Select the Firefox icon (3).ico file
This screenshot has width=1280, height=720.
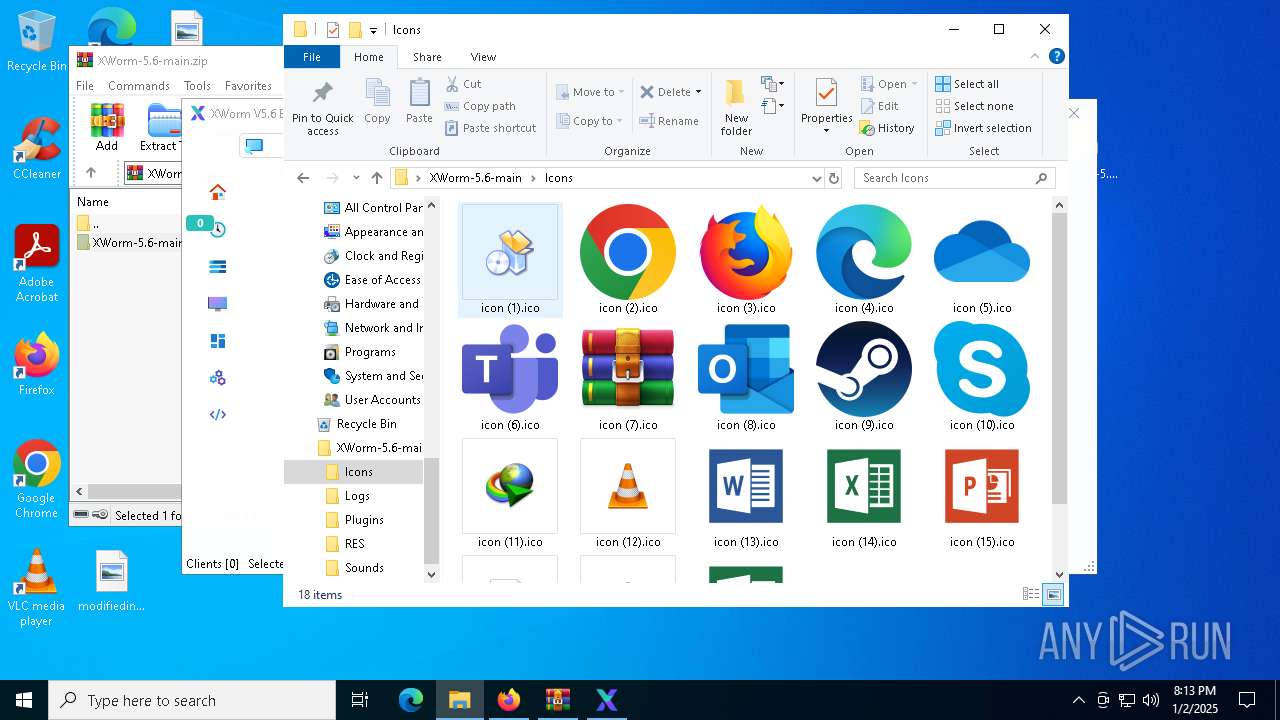point(745,260)
